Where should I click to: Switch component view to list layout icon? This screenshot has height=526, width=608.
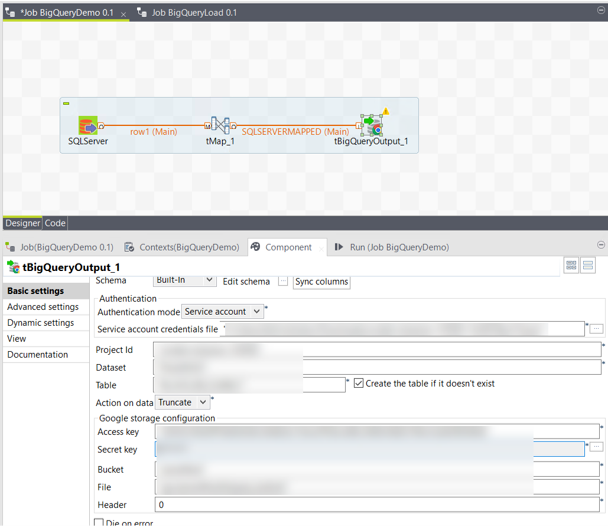tap(588, 266)
